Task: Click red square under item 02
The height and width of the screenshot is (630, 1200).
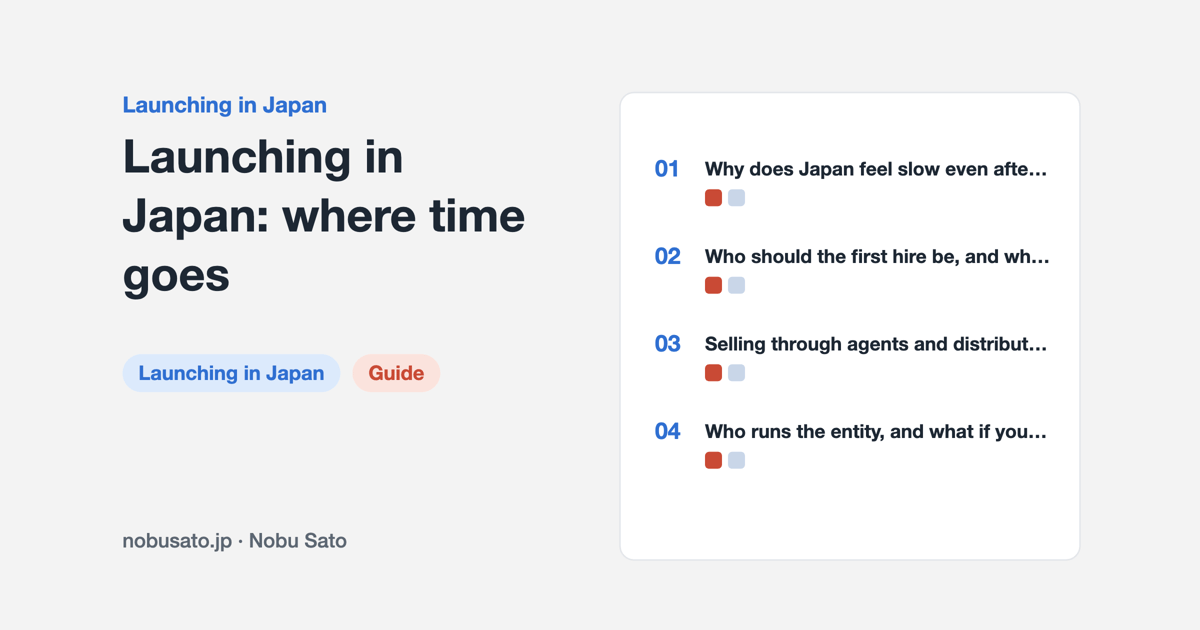Action: pos(713,285)
